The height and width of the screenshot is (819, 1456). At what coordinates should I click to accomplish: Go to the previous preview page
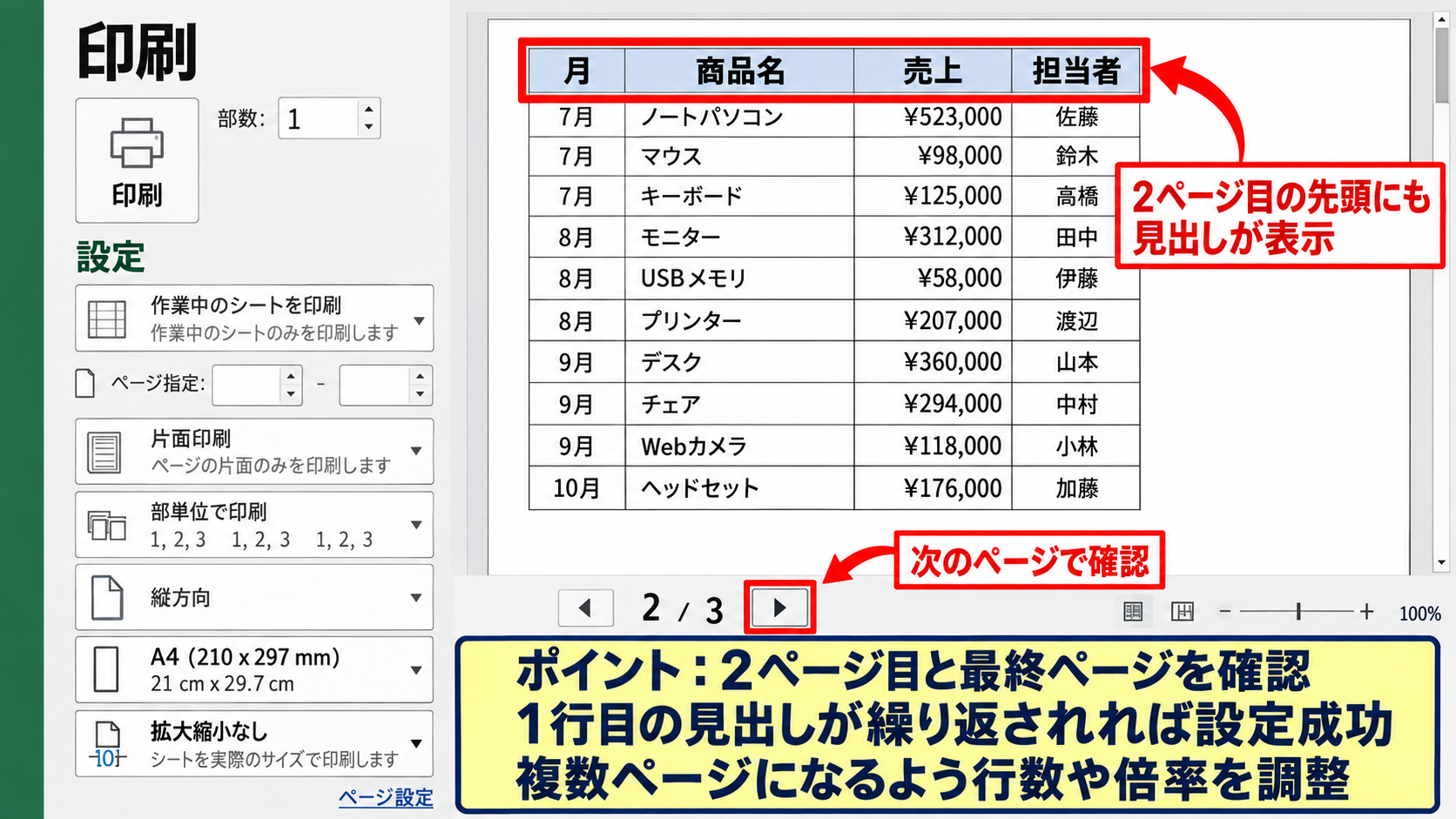tap(585, 608)
